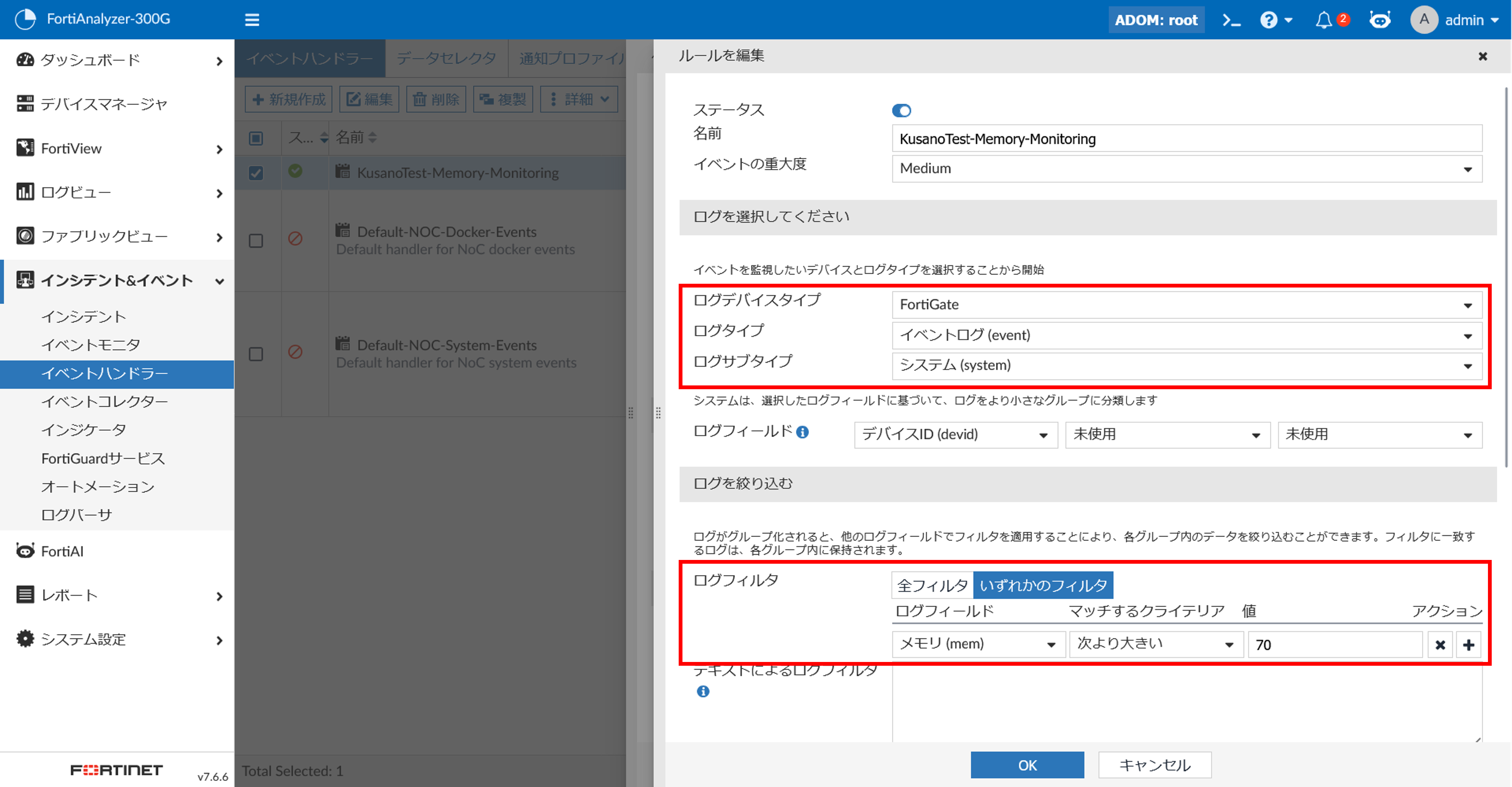Screen dimensions: 1512x787
Task: Toggle the ステータス switch
Action: 901,110
